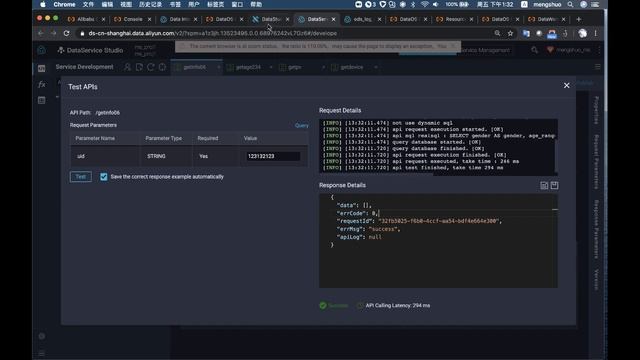Open the mengshuo user account menu
The image size is (640, 360).
(569, 50)
